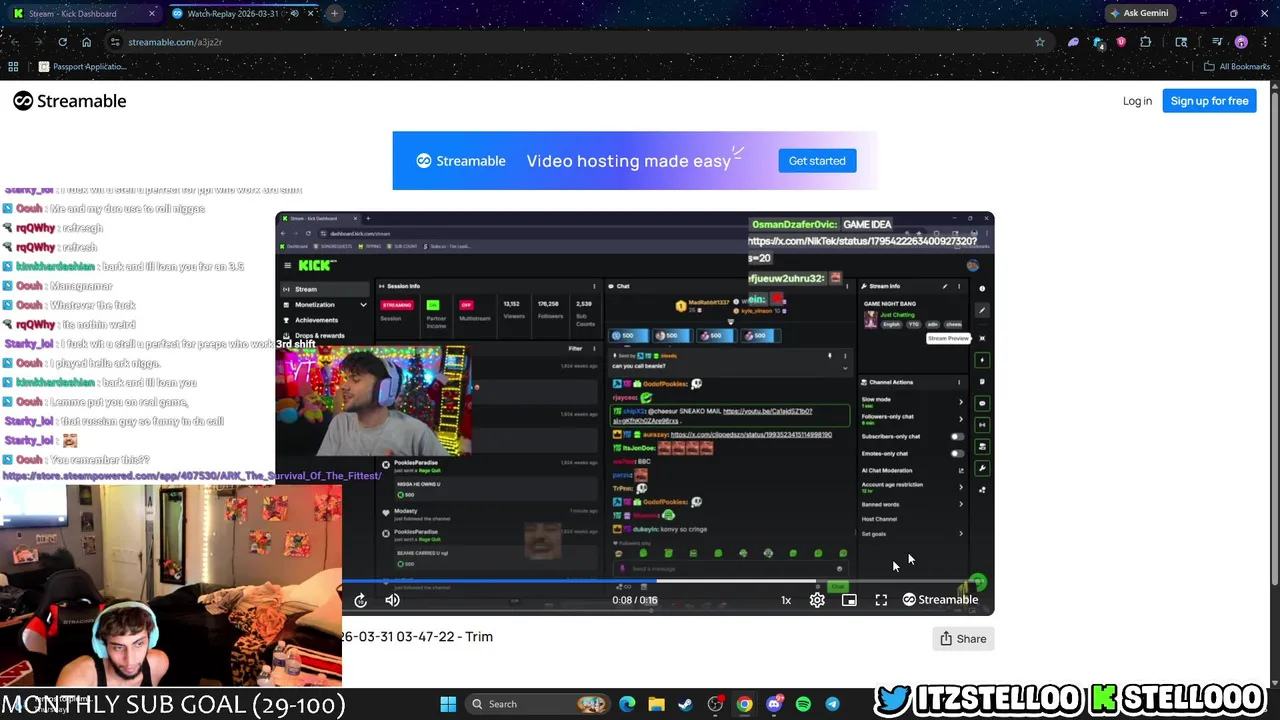Open the video player settings gear
The image size is (1280, 720).
tap(817, 600)
